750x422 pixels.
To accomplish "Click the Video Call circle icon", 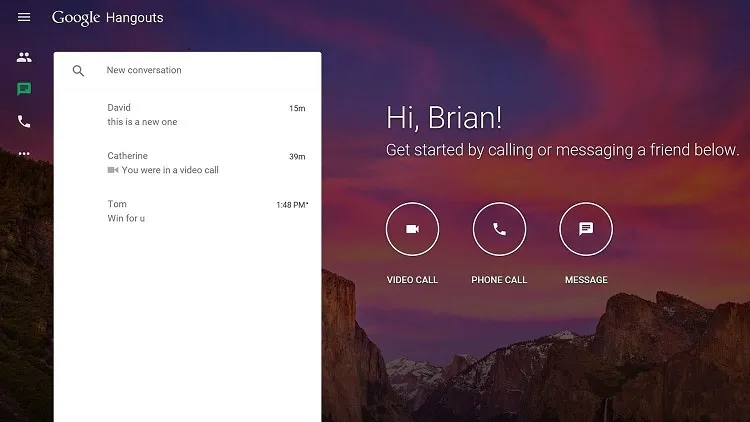I will tap(412, 229).
